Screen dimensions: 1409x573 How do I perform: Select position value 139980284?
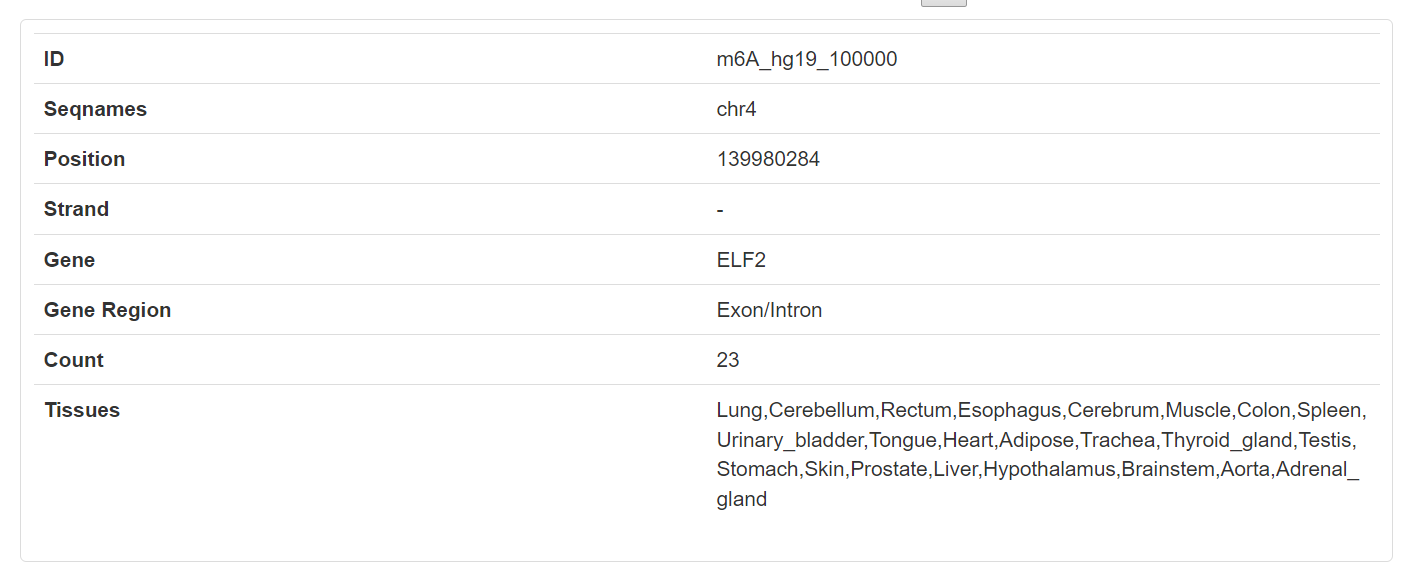coord(768,159)
